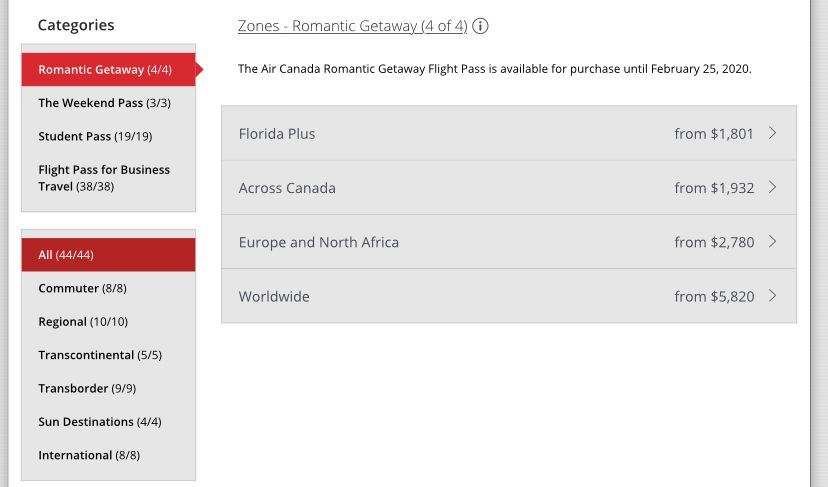
Task: Filter by Commuter passes
Action: [x=82, y=288]
